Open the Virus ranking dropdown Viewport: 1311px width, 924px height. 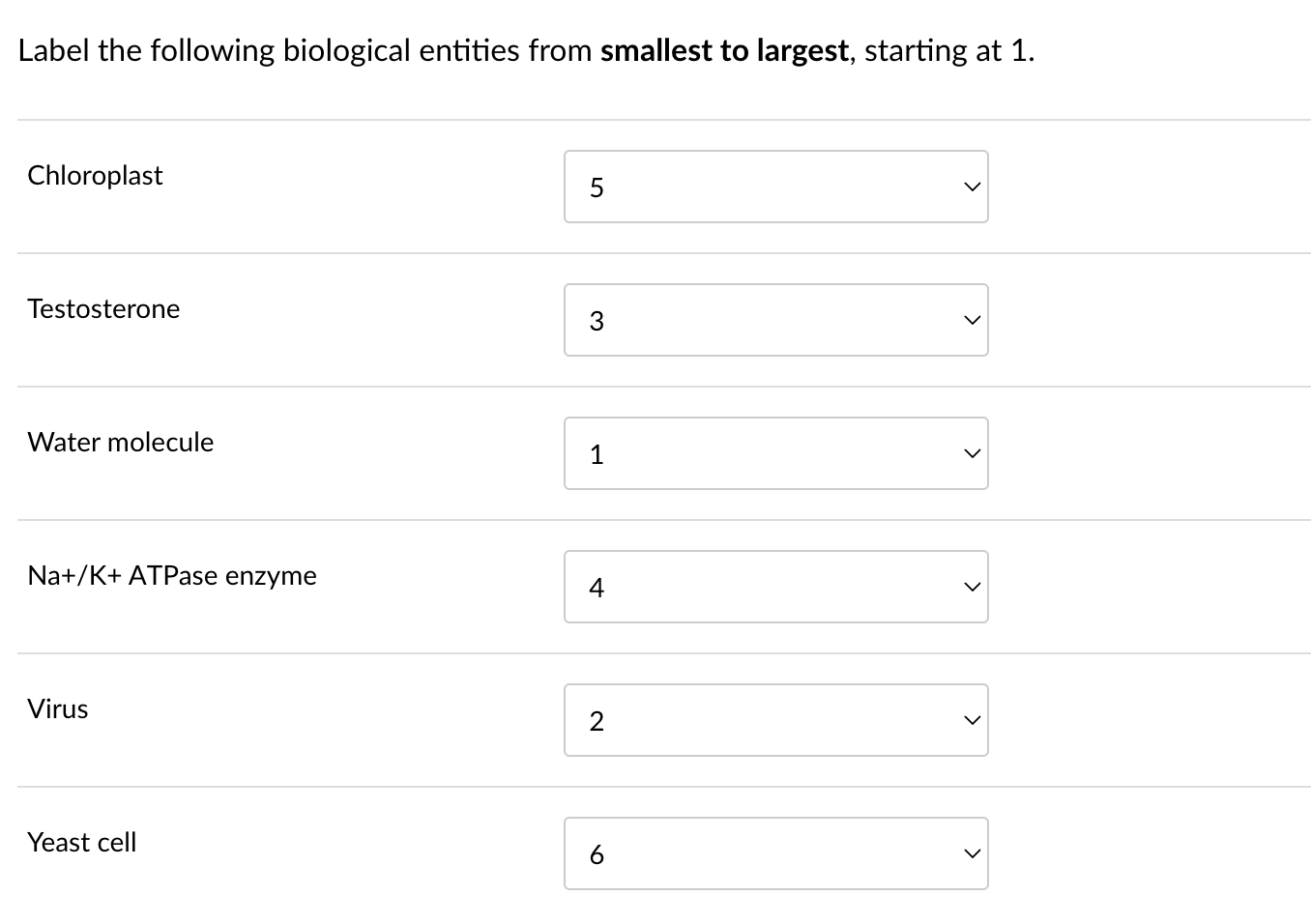pos(775,719)
